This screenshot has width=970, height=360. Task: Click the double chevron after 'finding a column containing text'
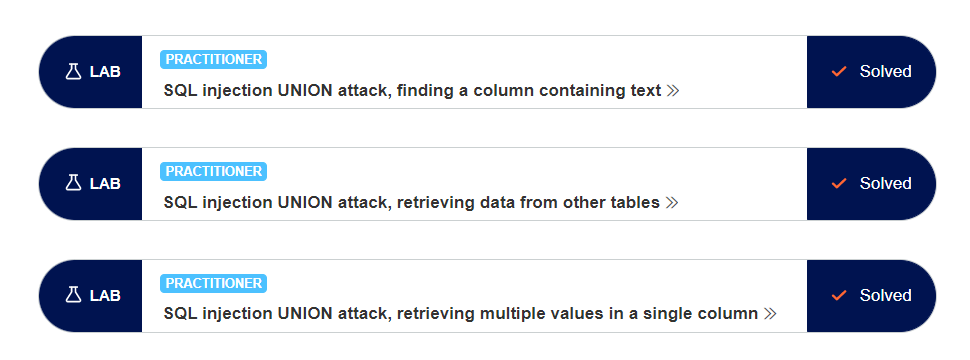(673, 91)
